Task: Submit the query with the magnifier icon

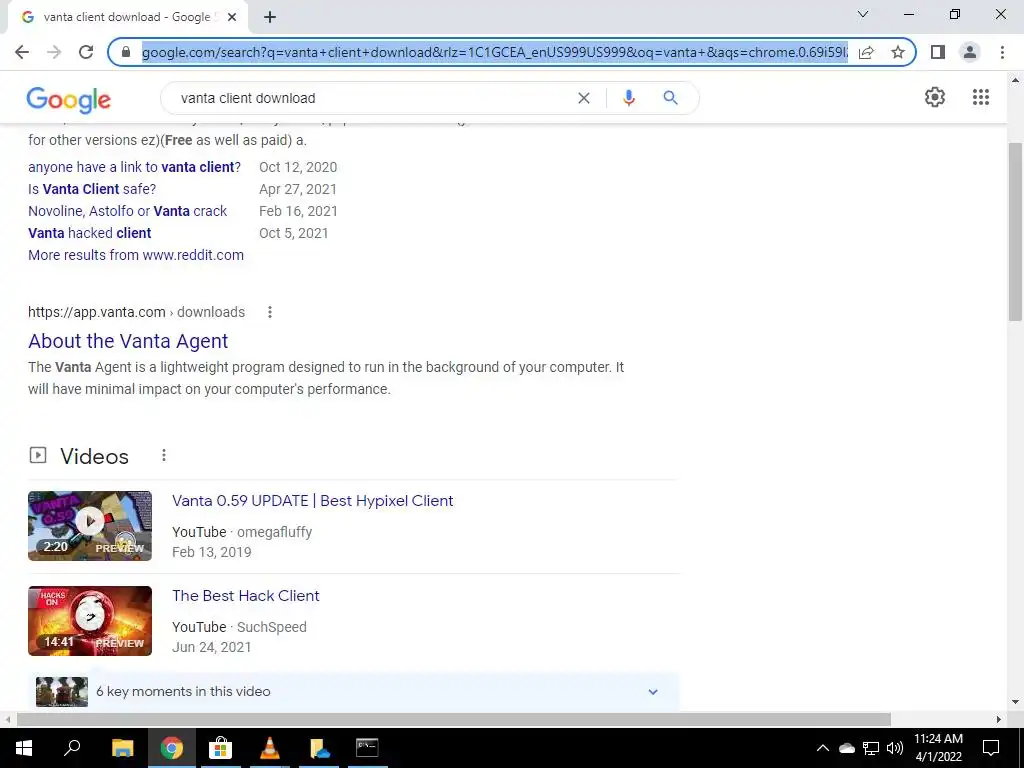Action: pos(670,98)
